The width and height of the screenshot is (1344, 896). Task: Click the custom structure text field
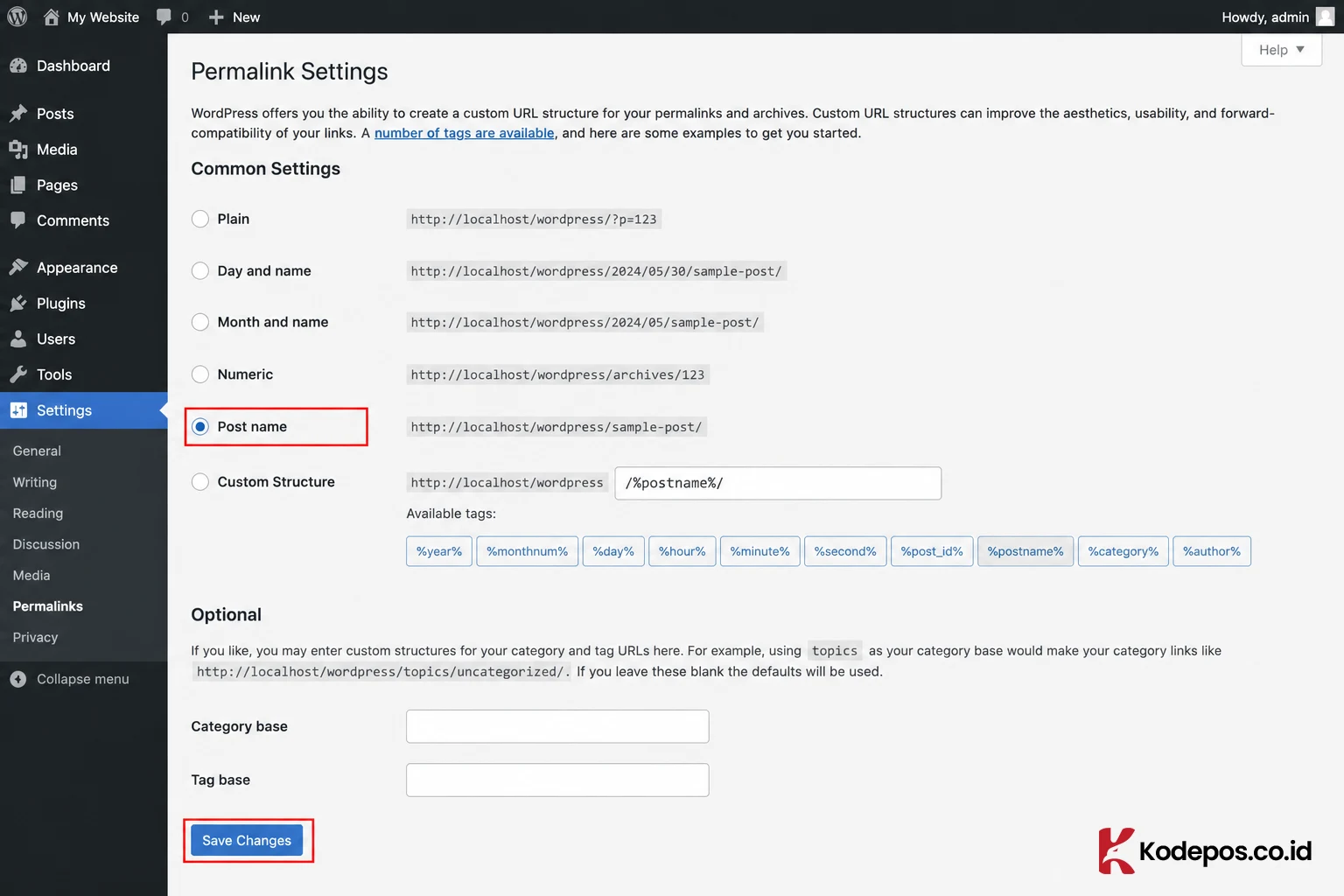[778, 483]
